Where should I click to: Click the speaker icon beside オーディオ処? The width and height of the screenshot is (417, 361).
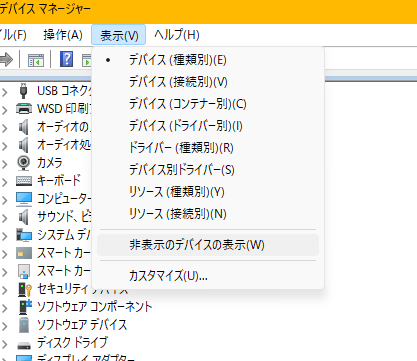pyautogui.click(x=23, y=145)
